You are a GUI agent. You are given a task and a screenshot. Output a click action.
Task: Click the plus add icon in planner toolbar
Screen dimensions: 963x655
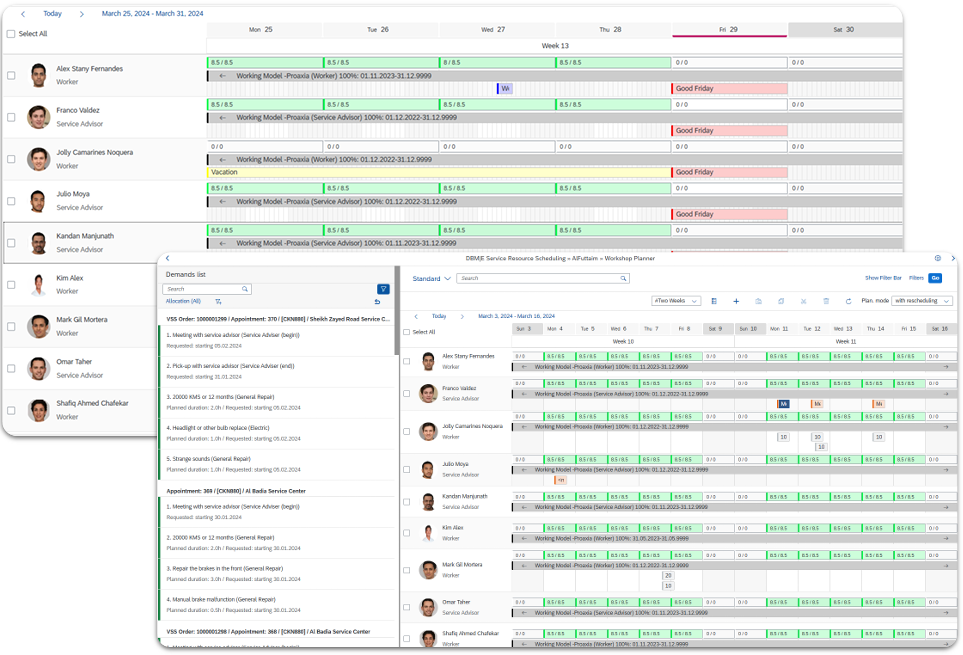(736, 301)
